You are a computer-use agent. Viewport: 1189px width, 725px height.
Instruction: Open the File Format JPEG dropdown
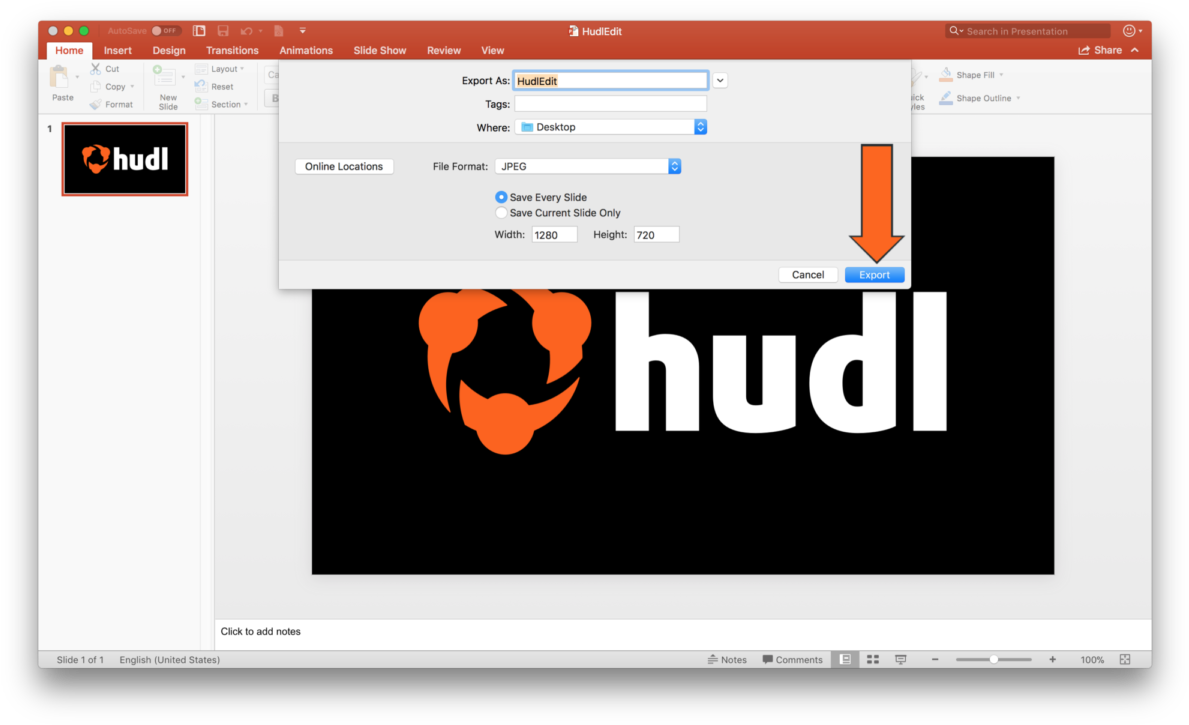(588, 167)
